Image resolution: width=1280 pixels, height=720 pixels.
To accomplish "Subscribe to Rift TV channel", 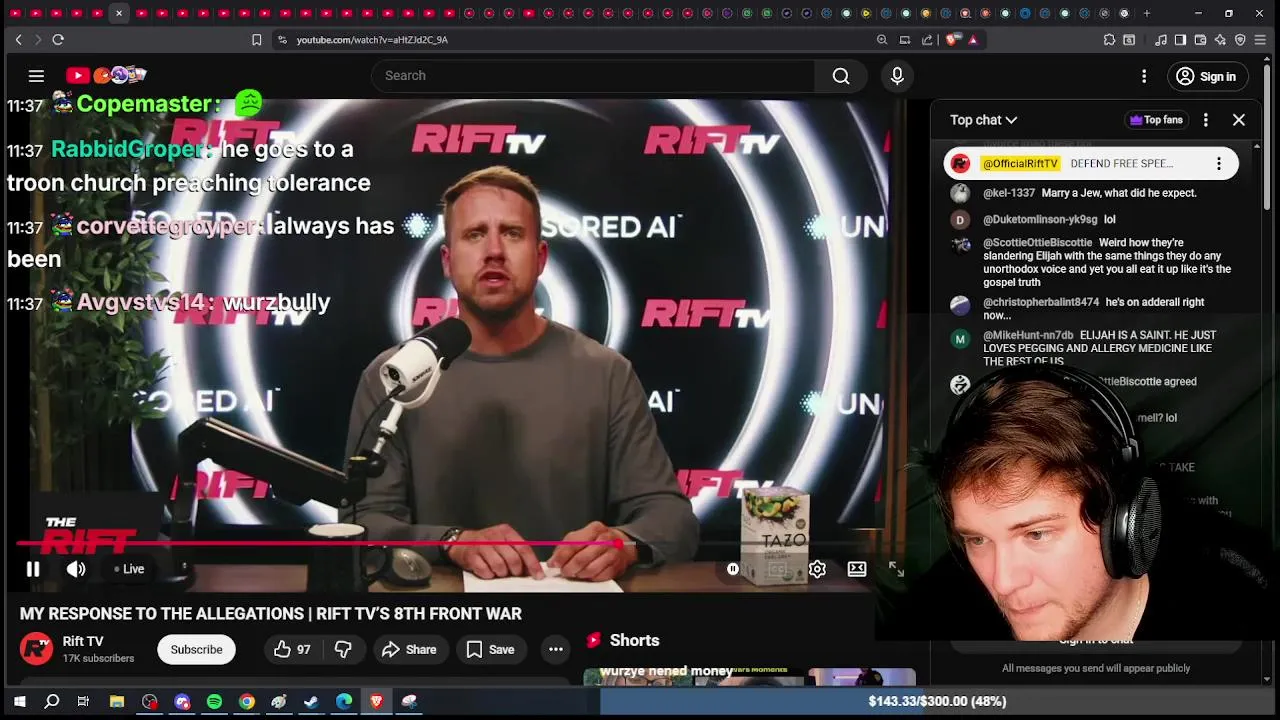I will point(196,650).
